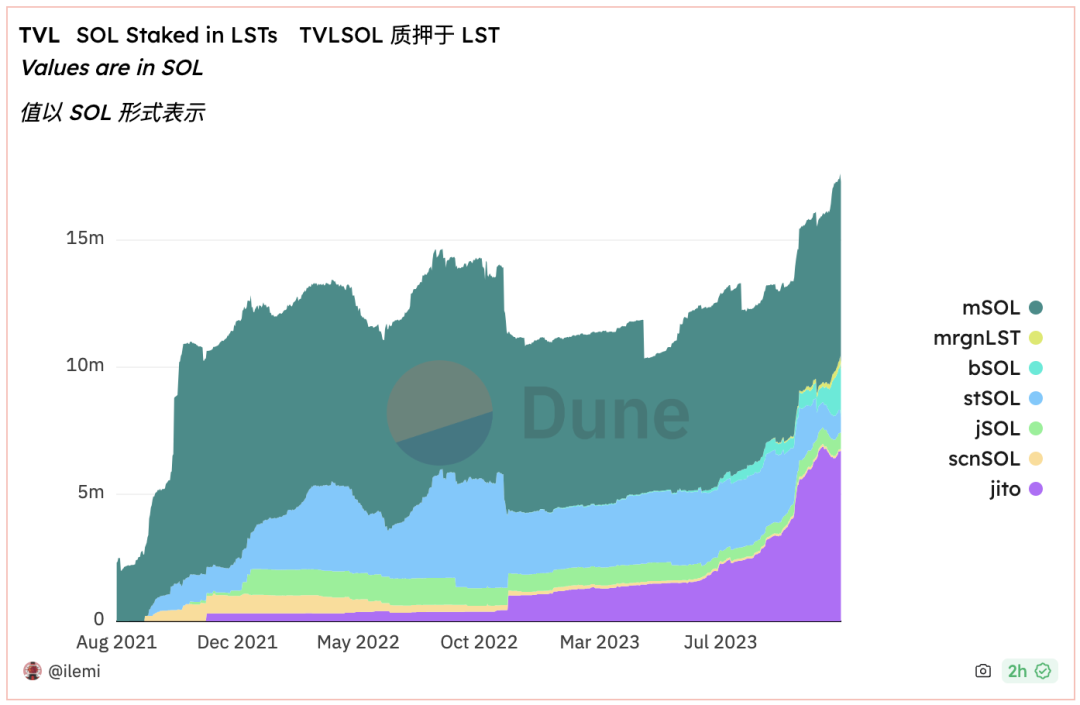Click the 2h refresh time badge
Image resolution: width=1080 pixels, height=705 pixels.
coord(1017,671)
